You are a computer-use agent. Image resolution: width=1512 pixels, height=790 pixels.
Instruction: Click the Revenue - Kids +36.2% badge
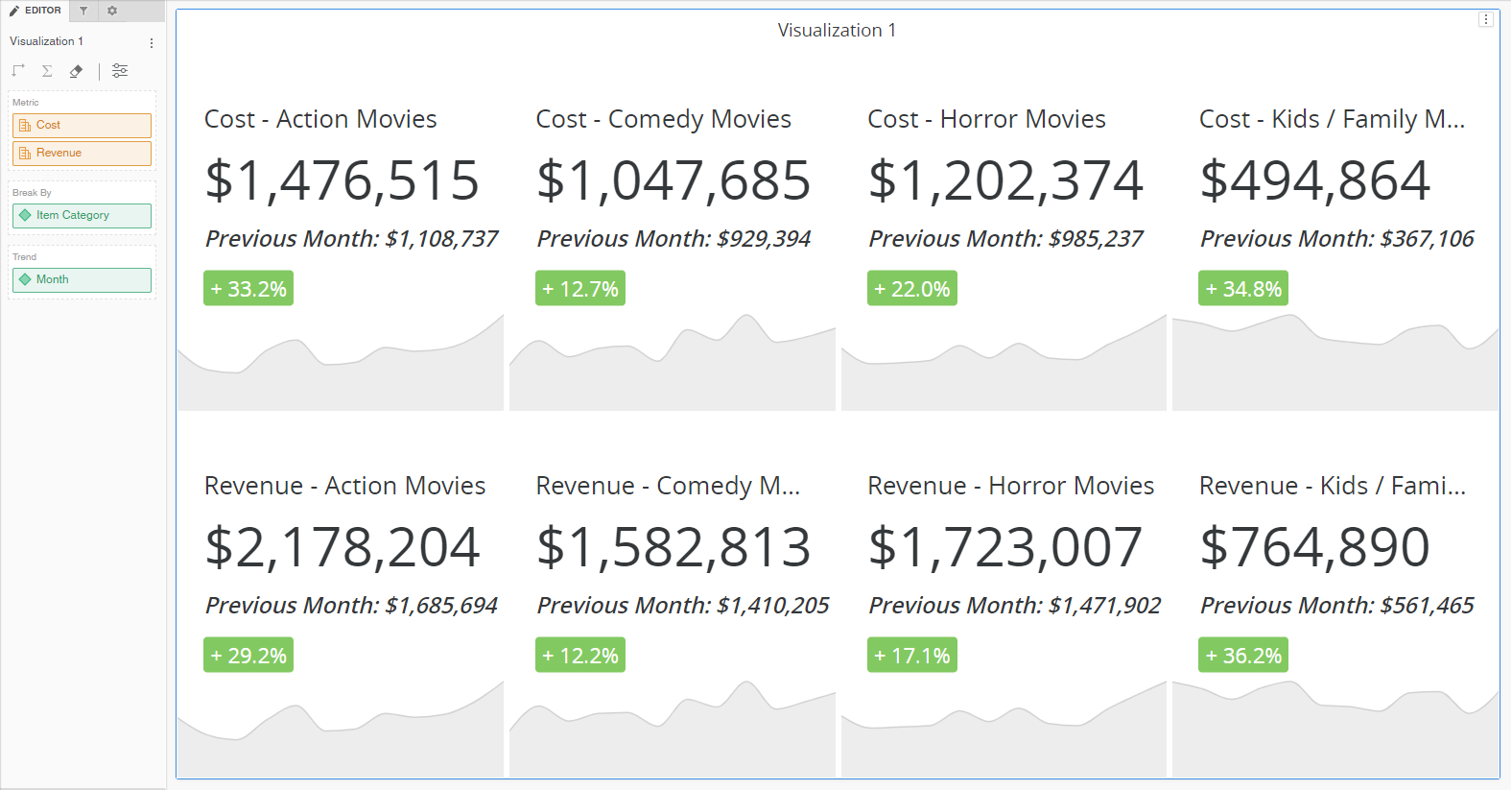[x=1242, y=656]
